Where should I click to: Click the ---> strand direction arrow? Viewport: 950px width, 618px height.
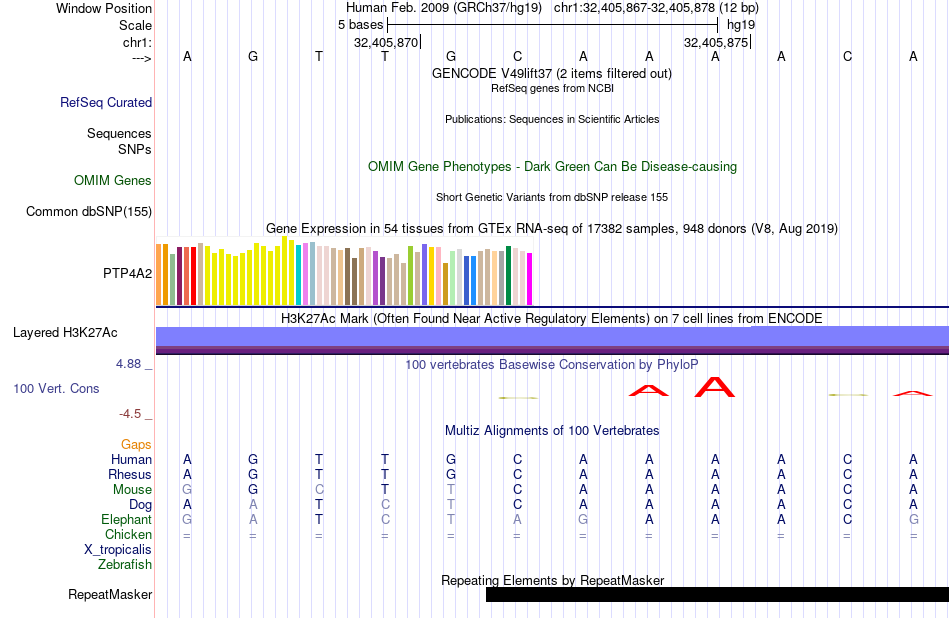141,59
